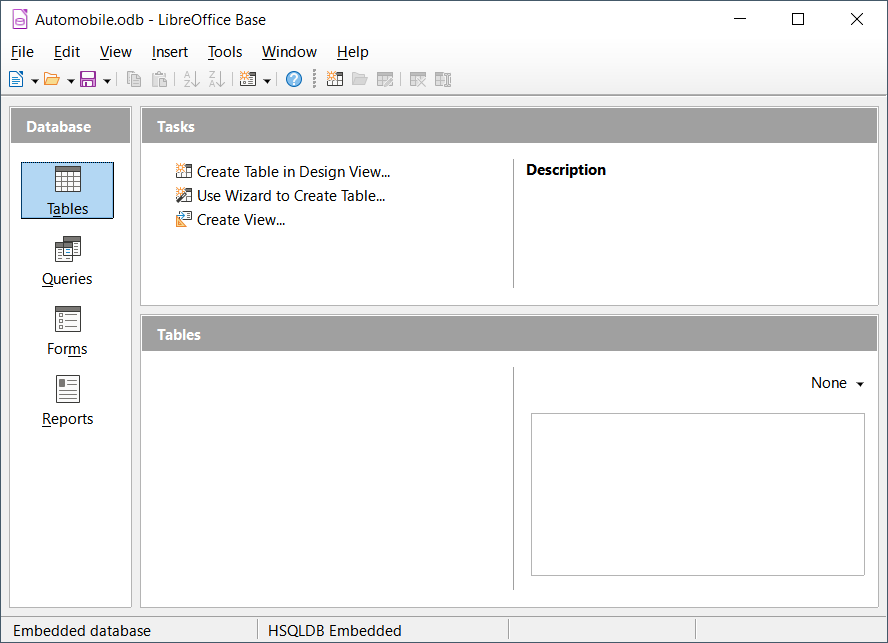Click the New Database document icon

(x=17, y=79)
